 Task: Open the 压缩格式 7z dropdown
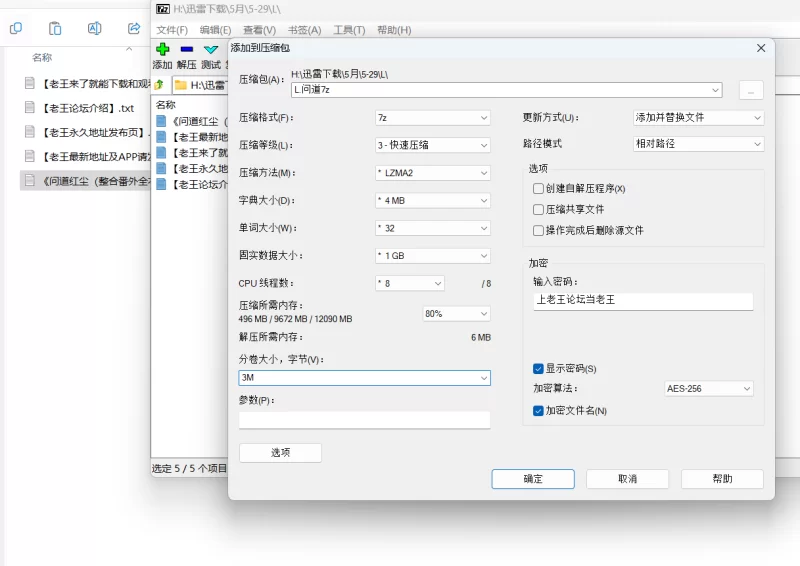tap(433, 118)
